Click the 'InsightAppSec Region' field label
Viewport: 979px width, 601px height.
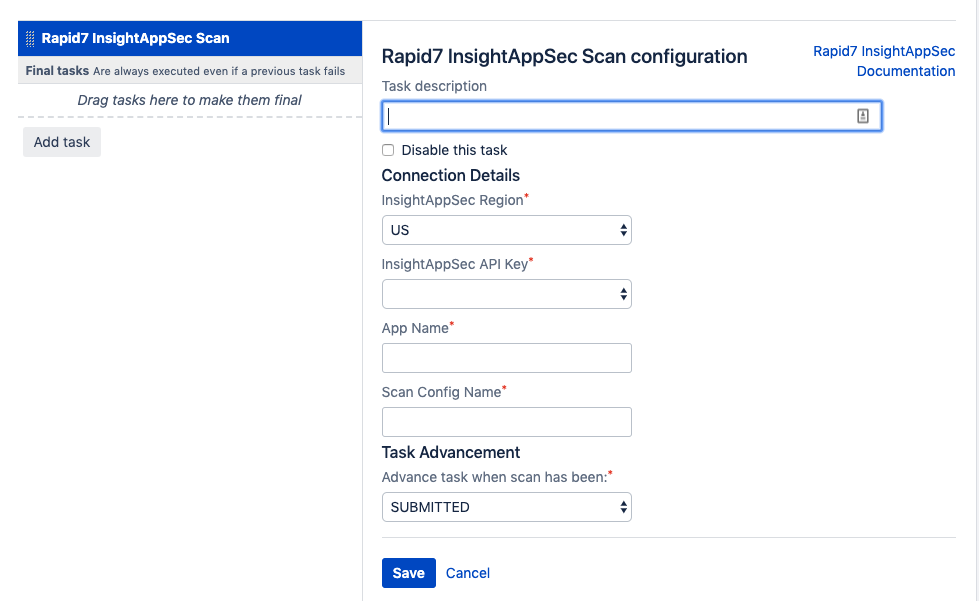pos(452,200)
